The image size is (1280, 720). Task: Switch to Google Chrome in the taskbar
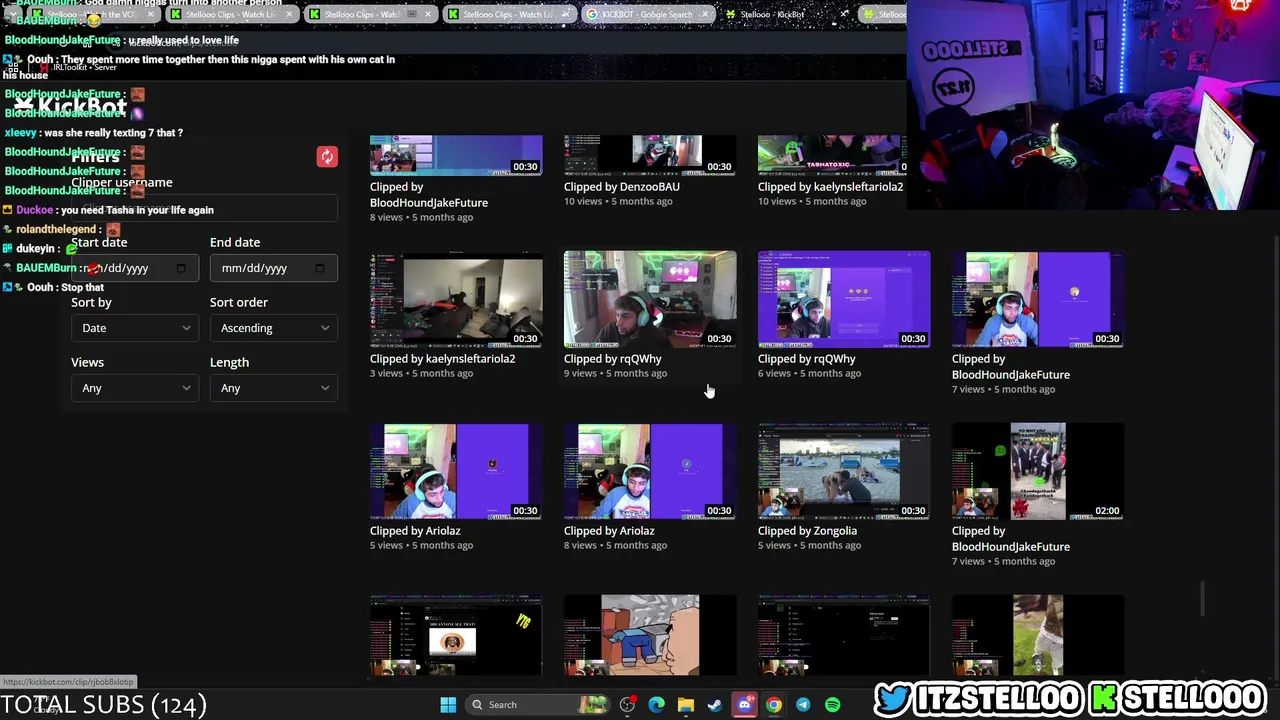pos(774,705)
